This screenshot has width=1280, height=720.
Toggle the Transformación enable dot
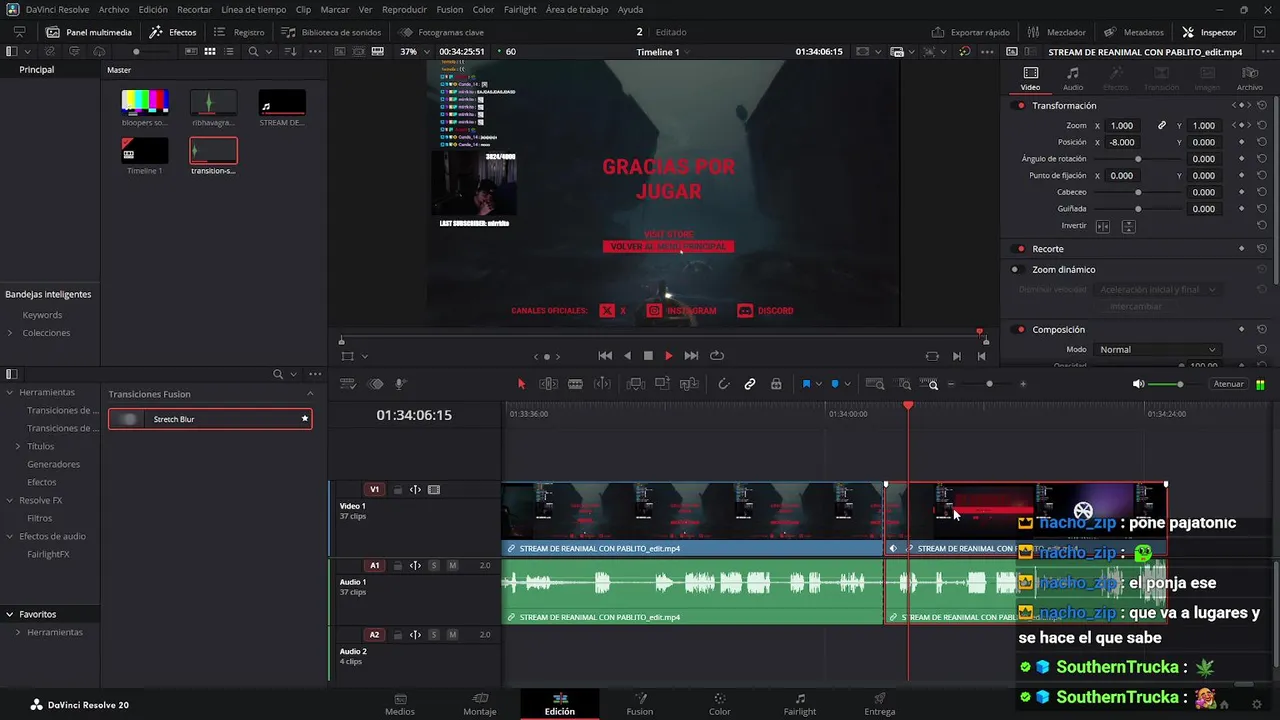coord(1020,105)
